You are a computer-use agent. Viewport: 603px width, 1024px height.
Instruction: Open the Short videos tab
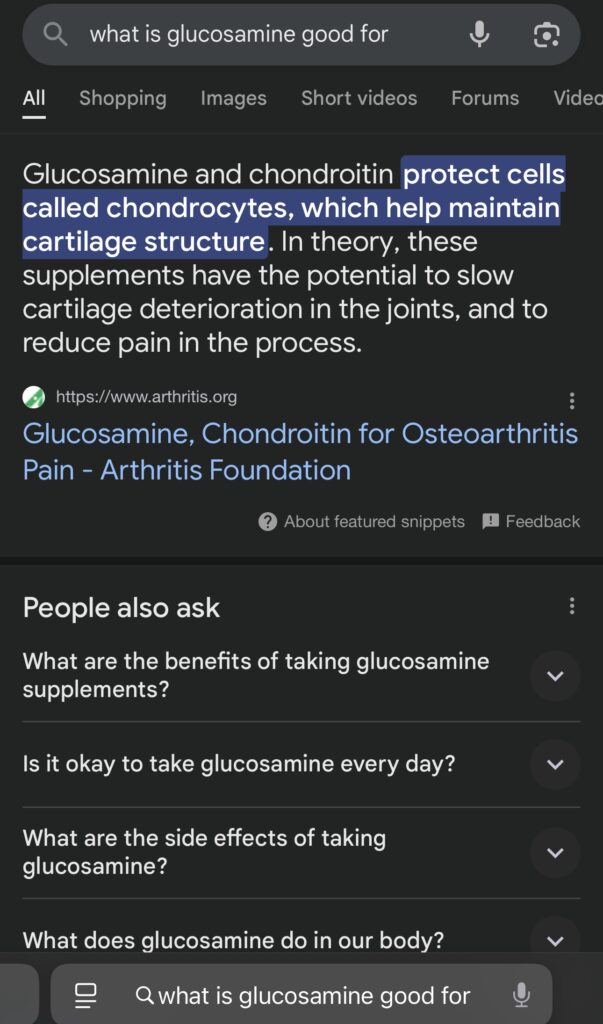tap(359, 98)
